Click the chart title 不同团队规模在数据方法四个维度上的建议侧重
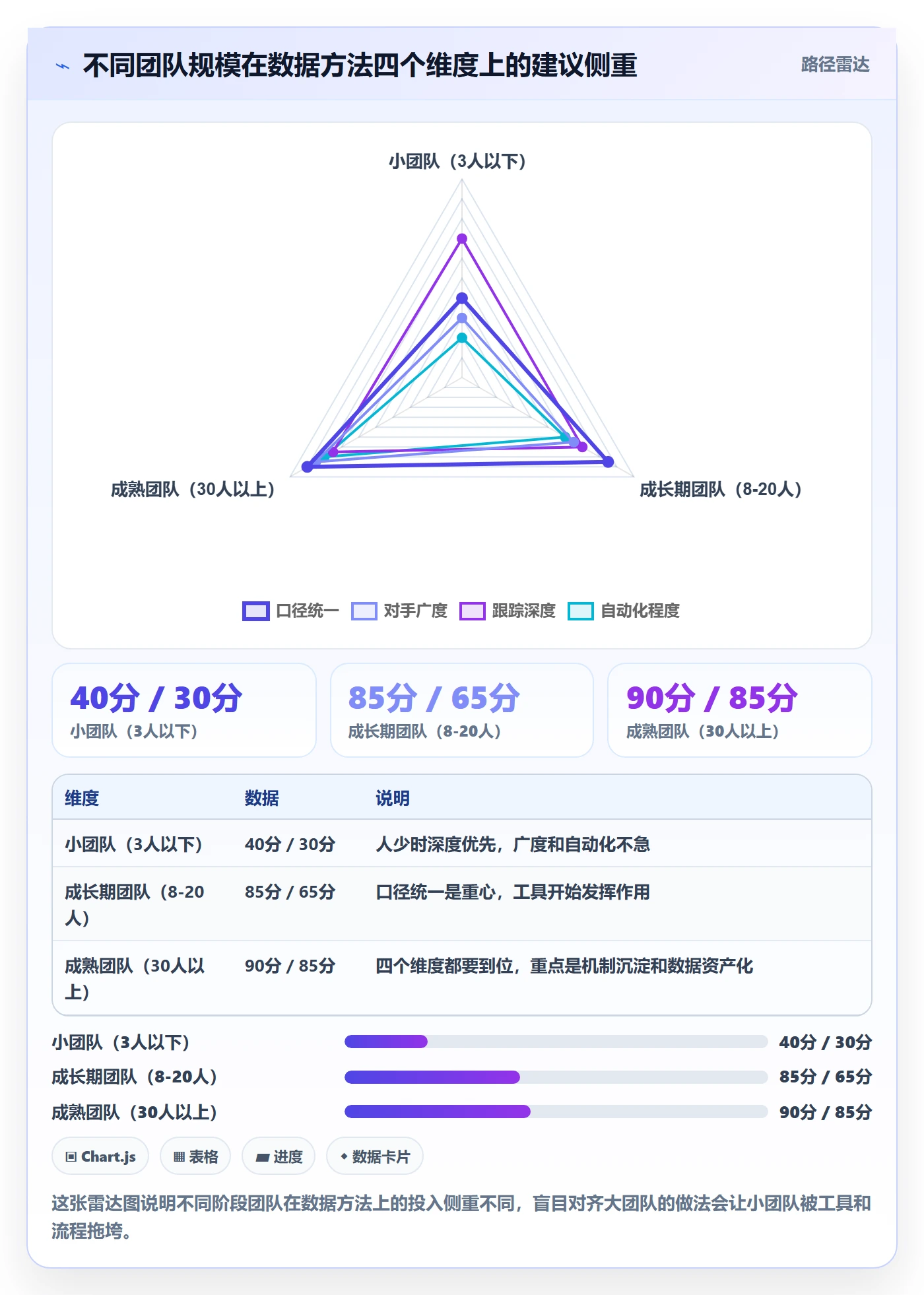Viewport: 924px width, 1295px height. pyautogui.click(x=360, y=66)
